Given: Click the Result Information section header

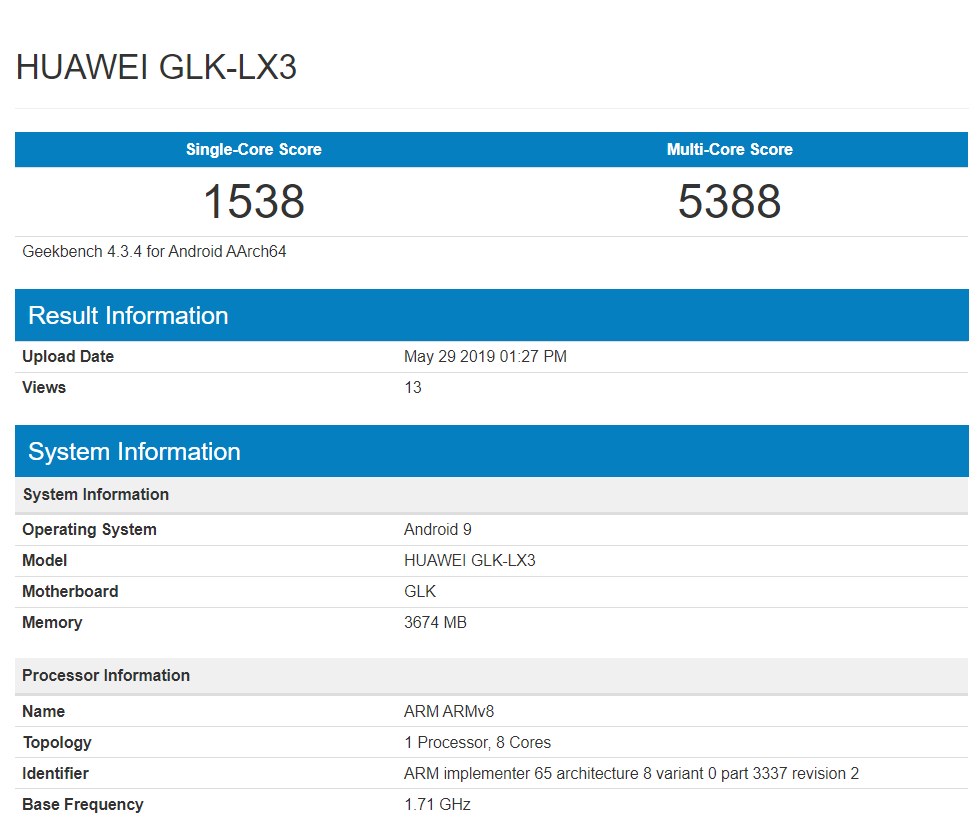Looking at the screenshot, I should (127, 314).
